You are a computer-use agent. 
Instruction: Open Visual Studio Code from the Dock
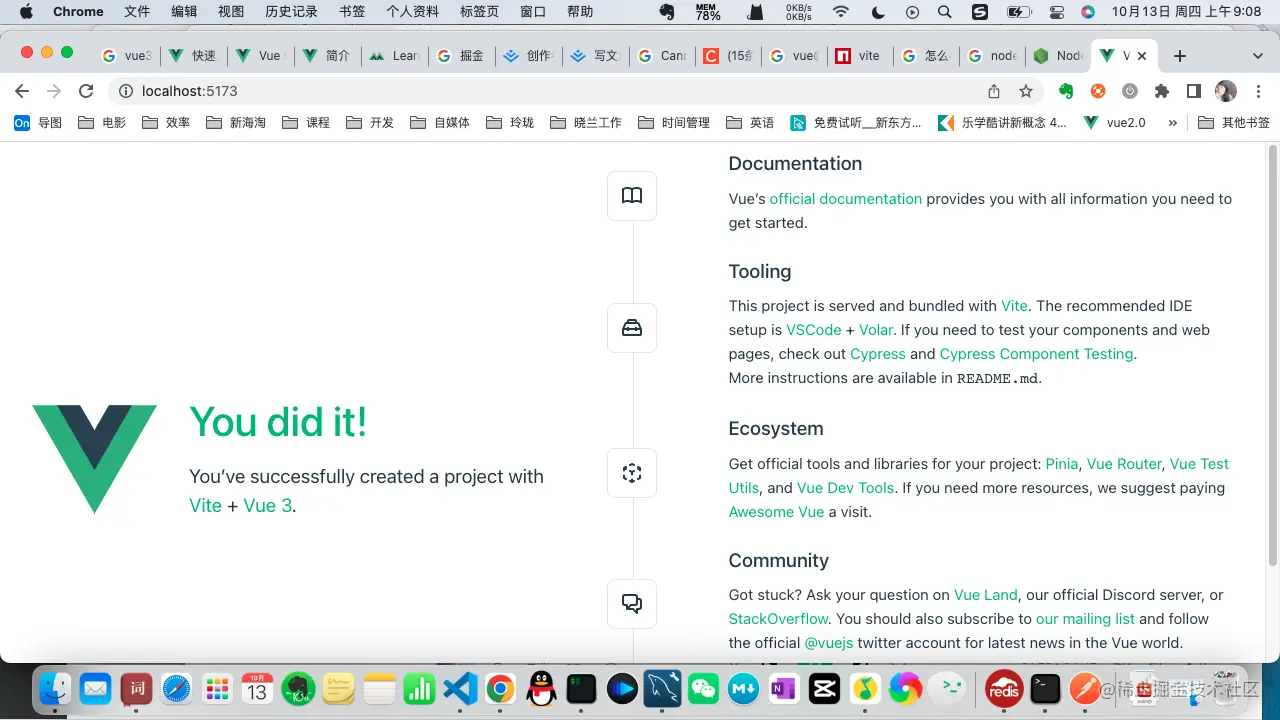click(460, 688)
